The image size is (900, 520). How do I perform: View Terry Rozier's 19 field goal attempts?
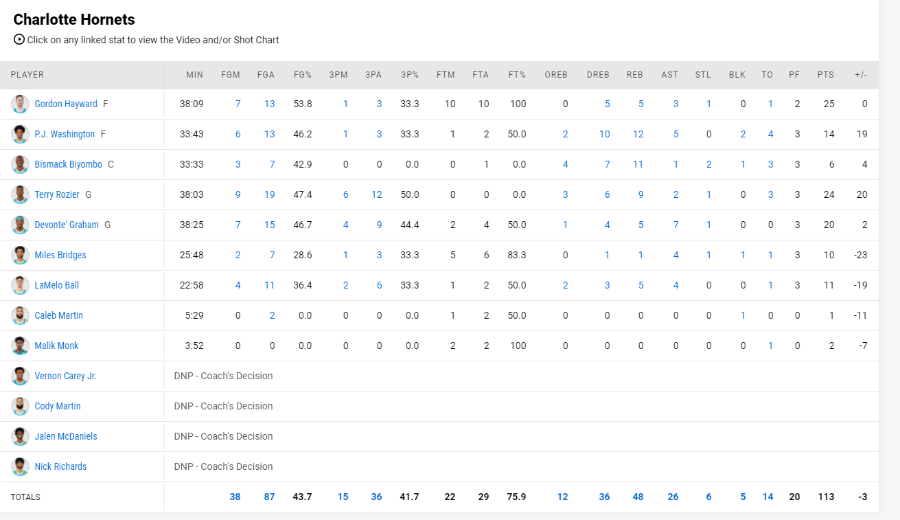(269, 195)
